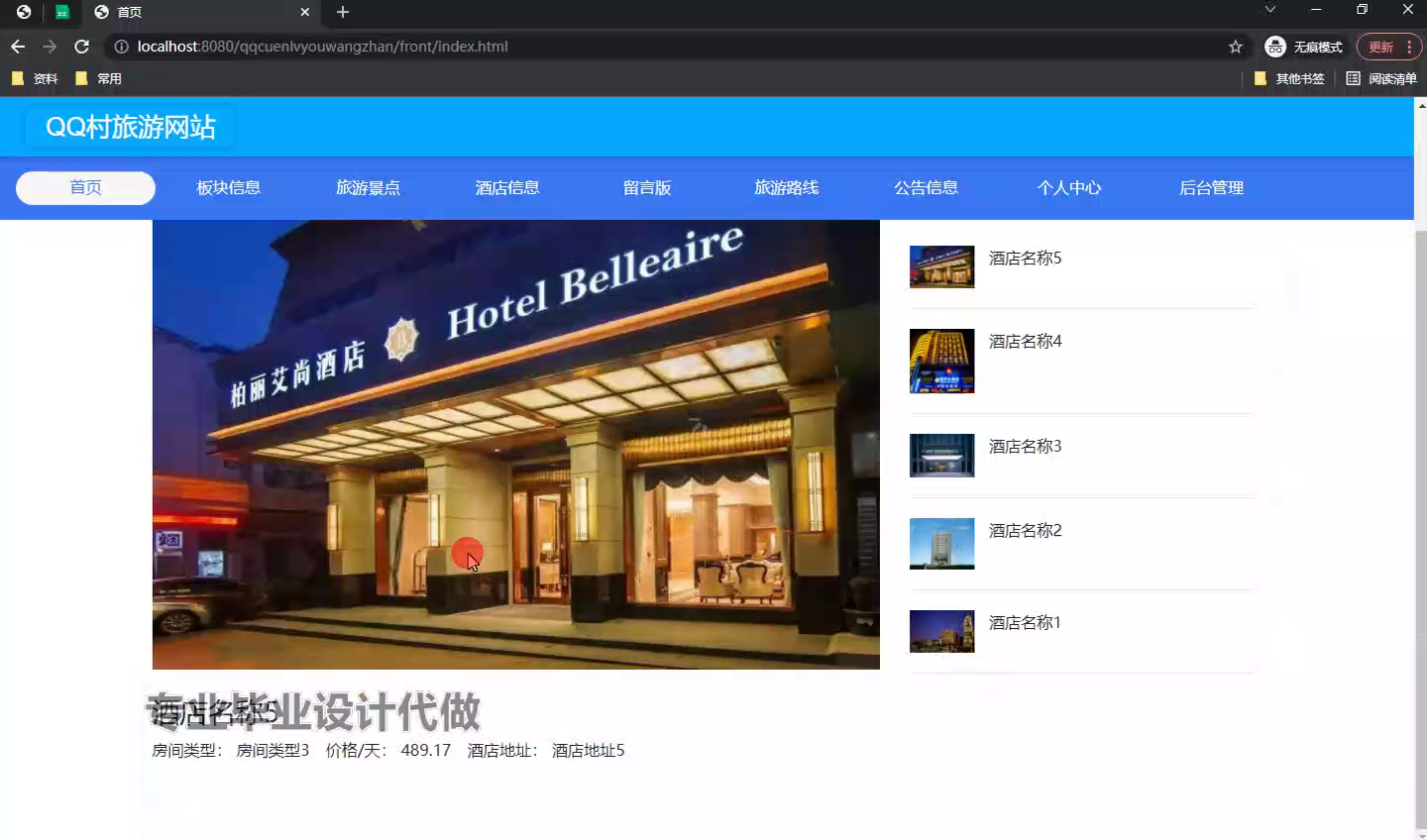Viewport: 1427px width, 840px height.
Task: Expand the tab search chevron in the title bar
Action: click(x=1270, y=10)
